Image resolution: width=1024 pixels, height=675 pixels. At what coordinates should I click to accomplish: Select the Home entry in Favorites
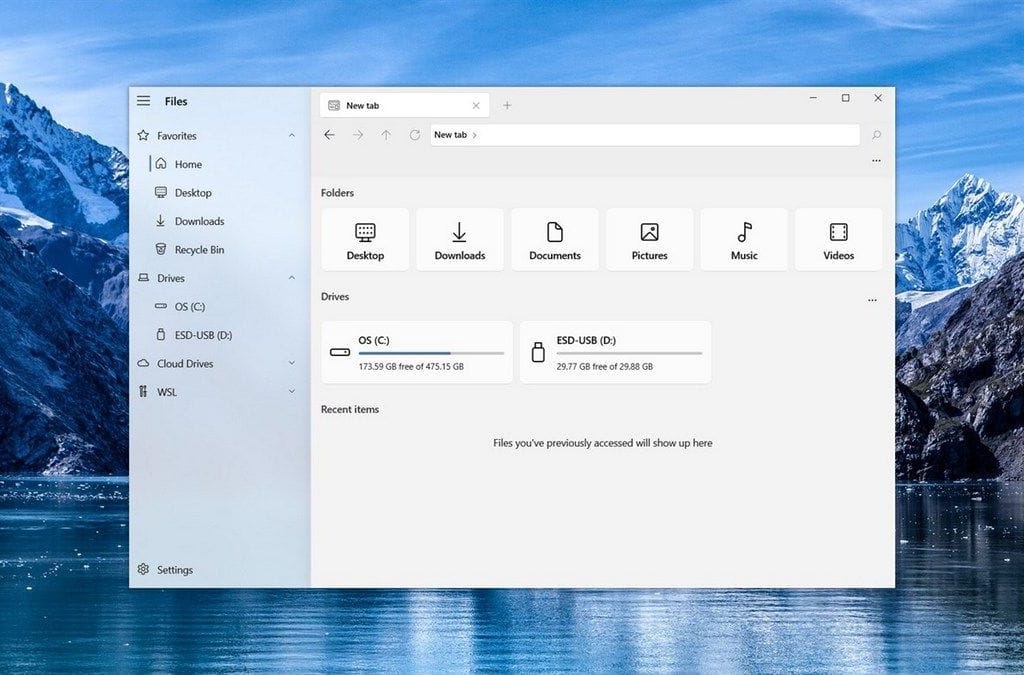click(x=184, y=163)
